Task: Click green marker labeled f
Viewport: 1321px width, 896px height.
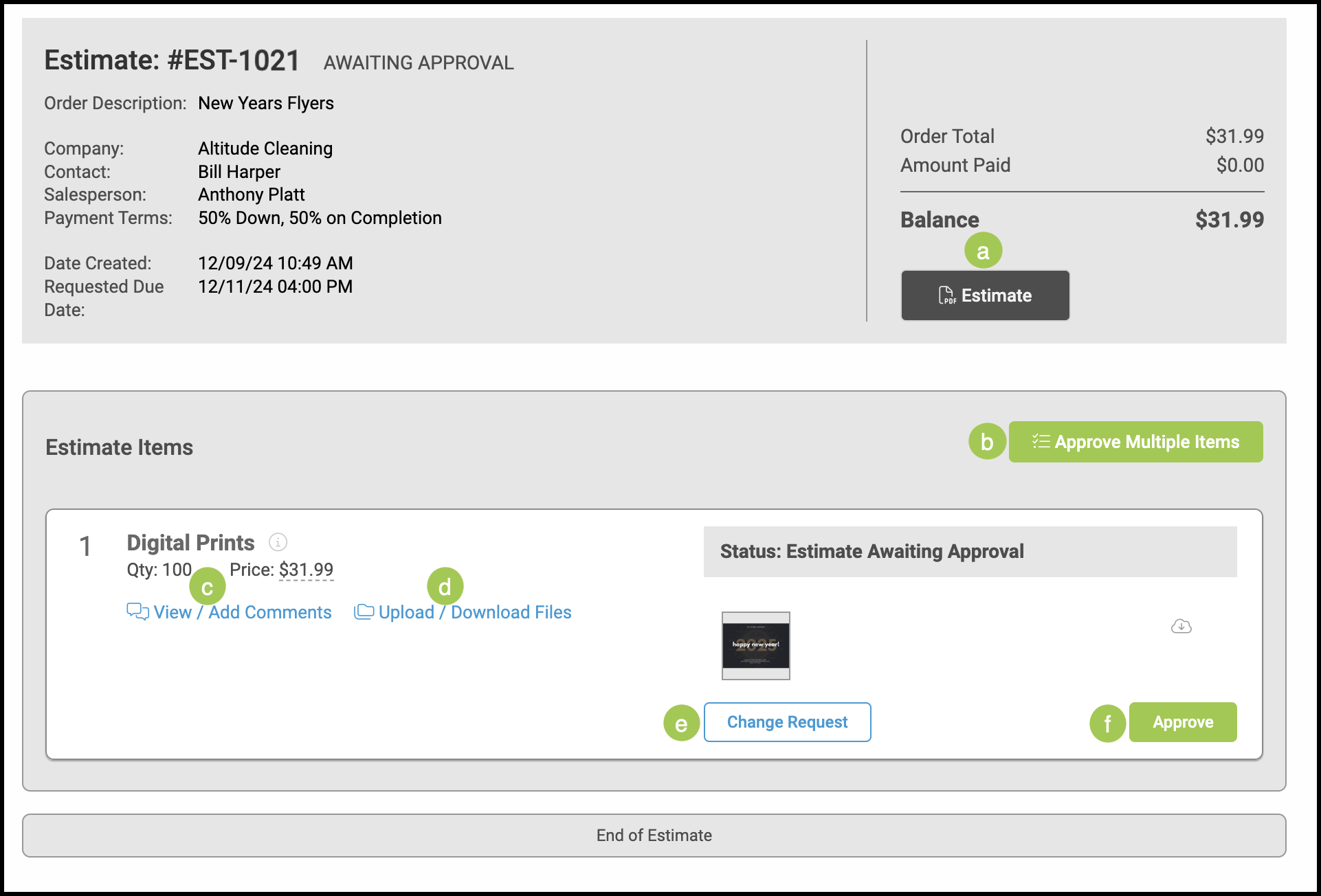Action: (1107, 724)
